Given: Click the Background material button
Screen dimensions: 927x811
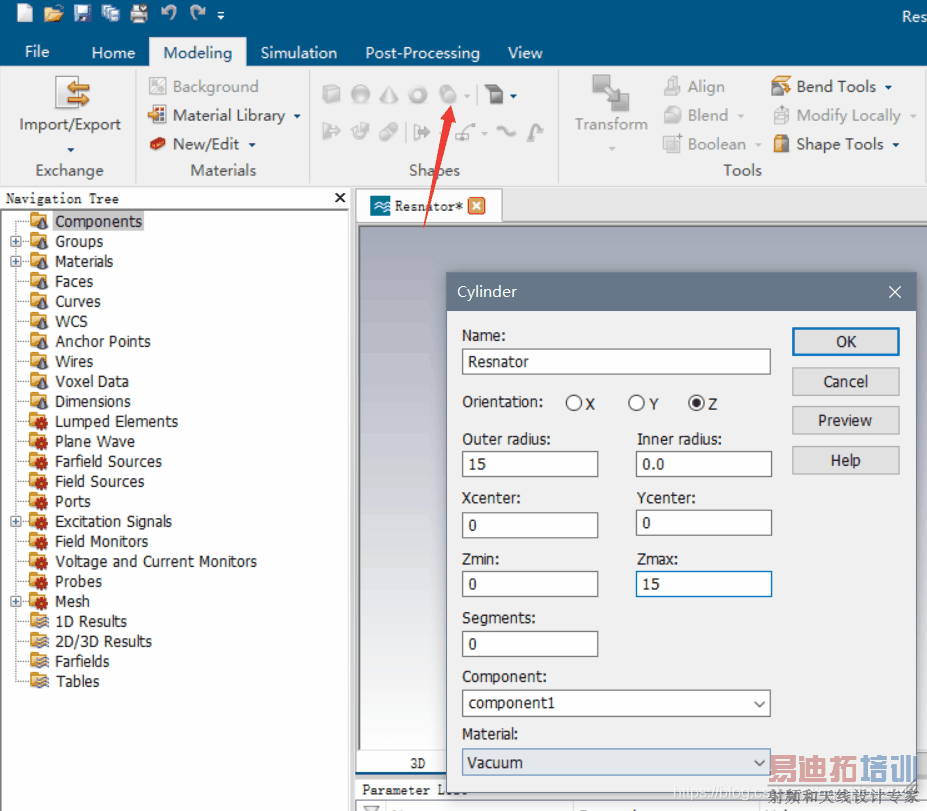Looking at the screenshot, I should tap(203, 86).
